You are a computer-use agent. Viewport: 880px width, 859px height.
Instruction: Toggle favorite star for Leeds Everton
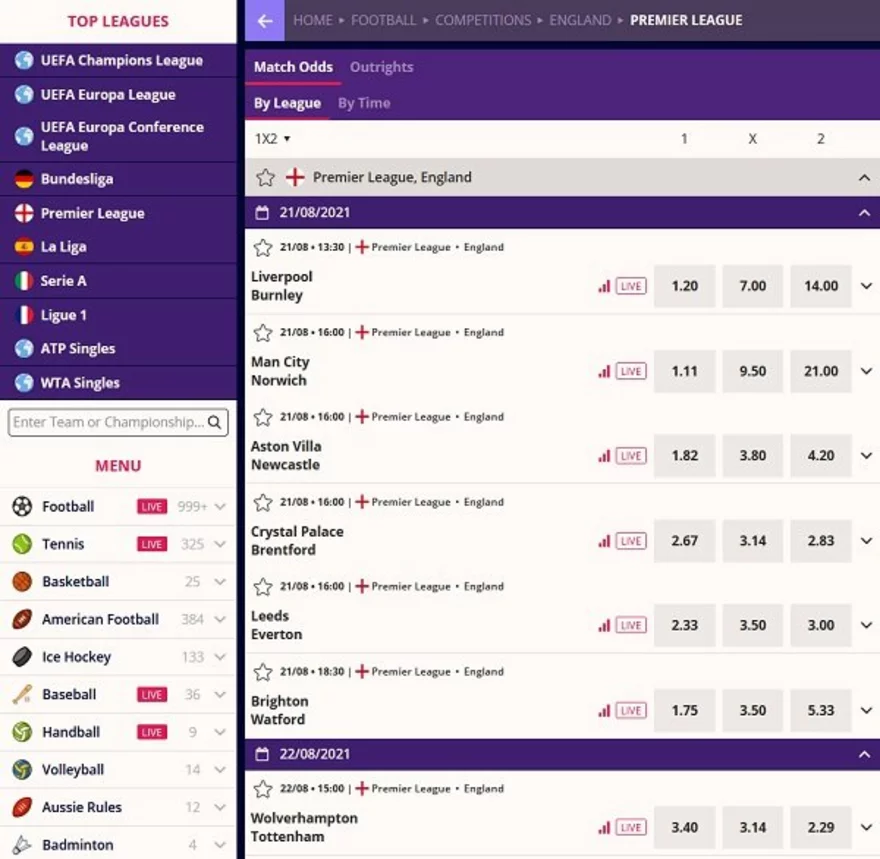[x=263, y=587]
